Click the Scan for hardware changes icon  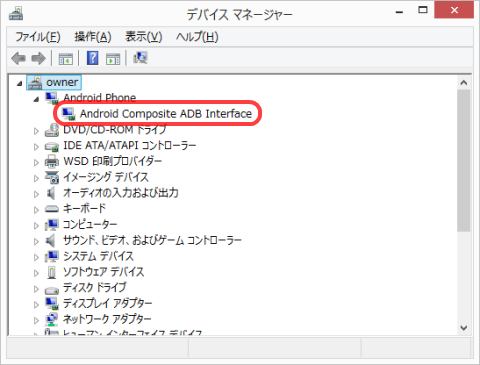click(140, 58)
